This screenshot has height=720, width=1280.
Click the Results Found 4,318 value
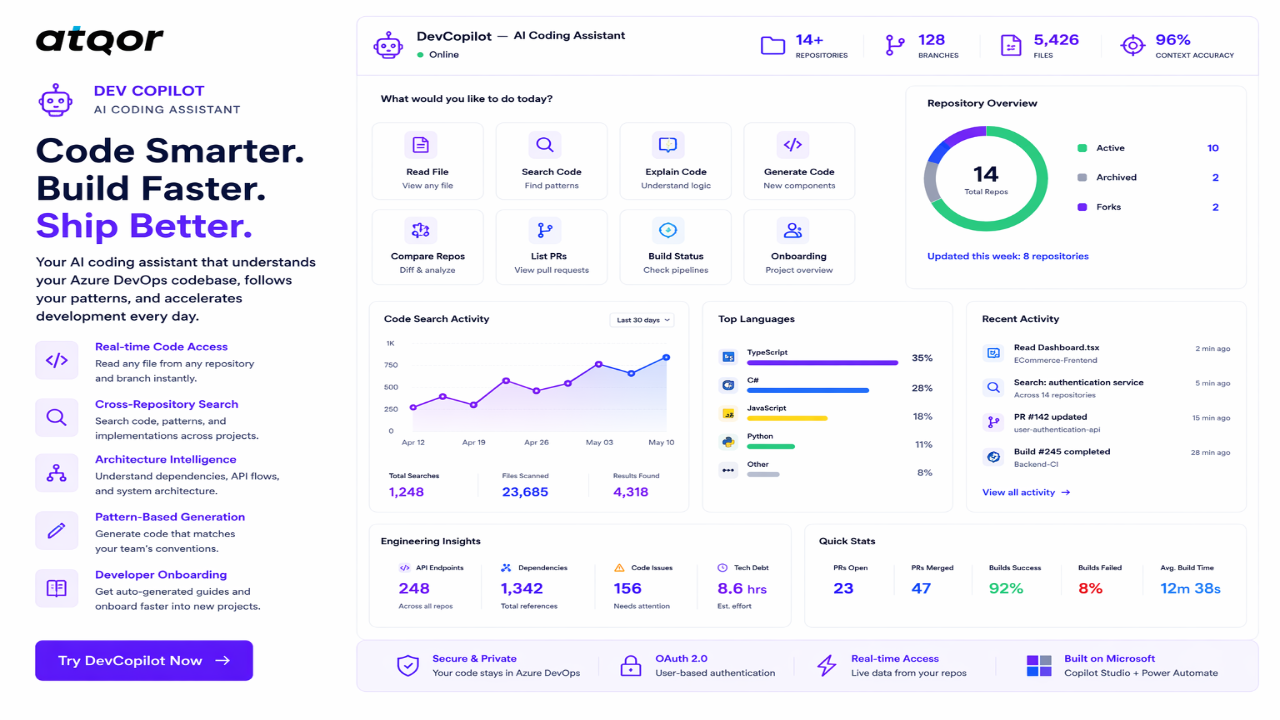[x=631, y=492]
